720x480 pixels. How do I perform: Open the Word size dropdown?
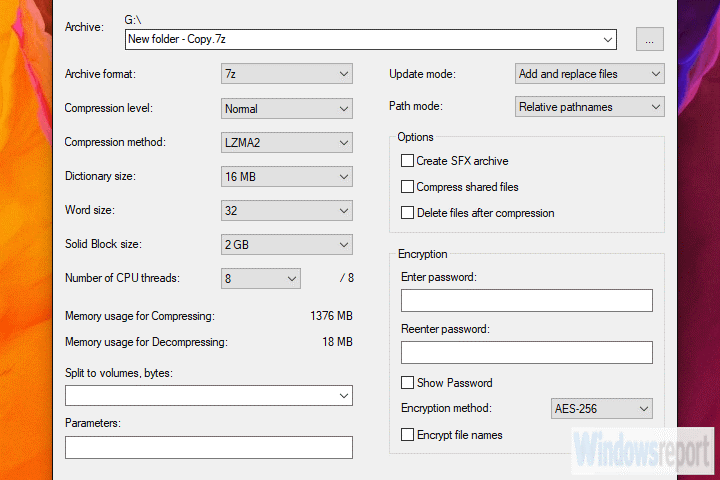point(287,210)
